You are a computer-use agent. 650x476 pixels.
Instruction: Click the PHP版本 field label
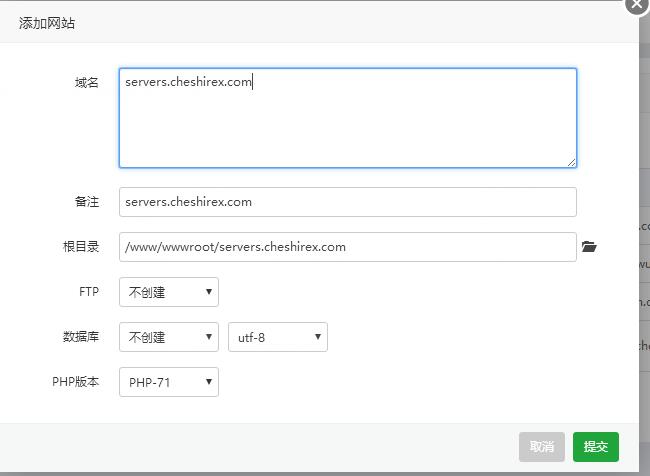[x=76, y=382]
